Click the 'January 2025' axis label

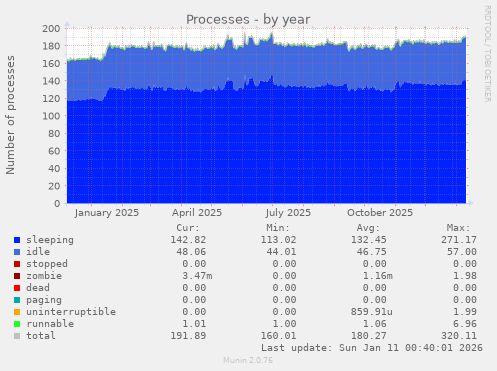pos(107,213)
